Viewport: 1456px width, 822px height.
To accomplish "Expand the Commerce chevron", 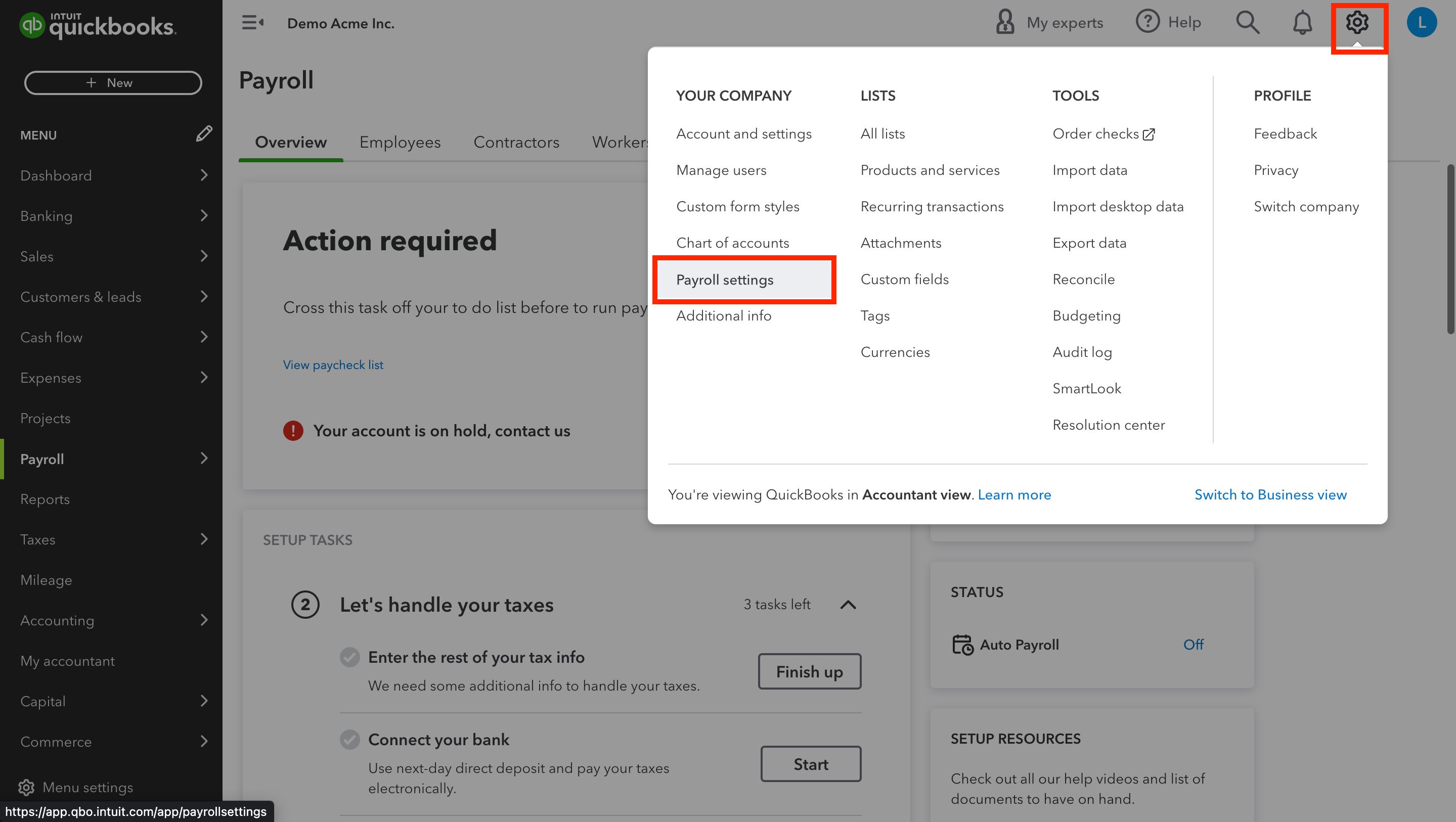I will point(204,741).
